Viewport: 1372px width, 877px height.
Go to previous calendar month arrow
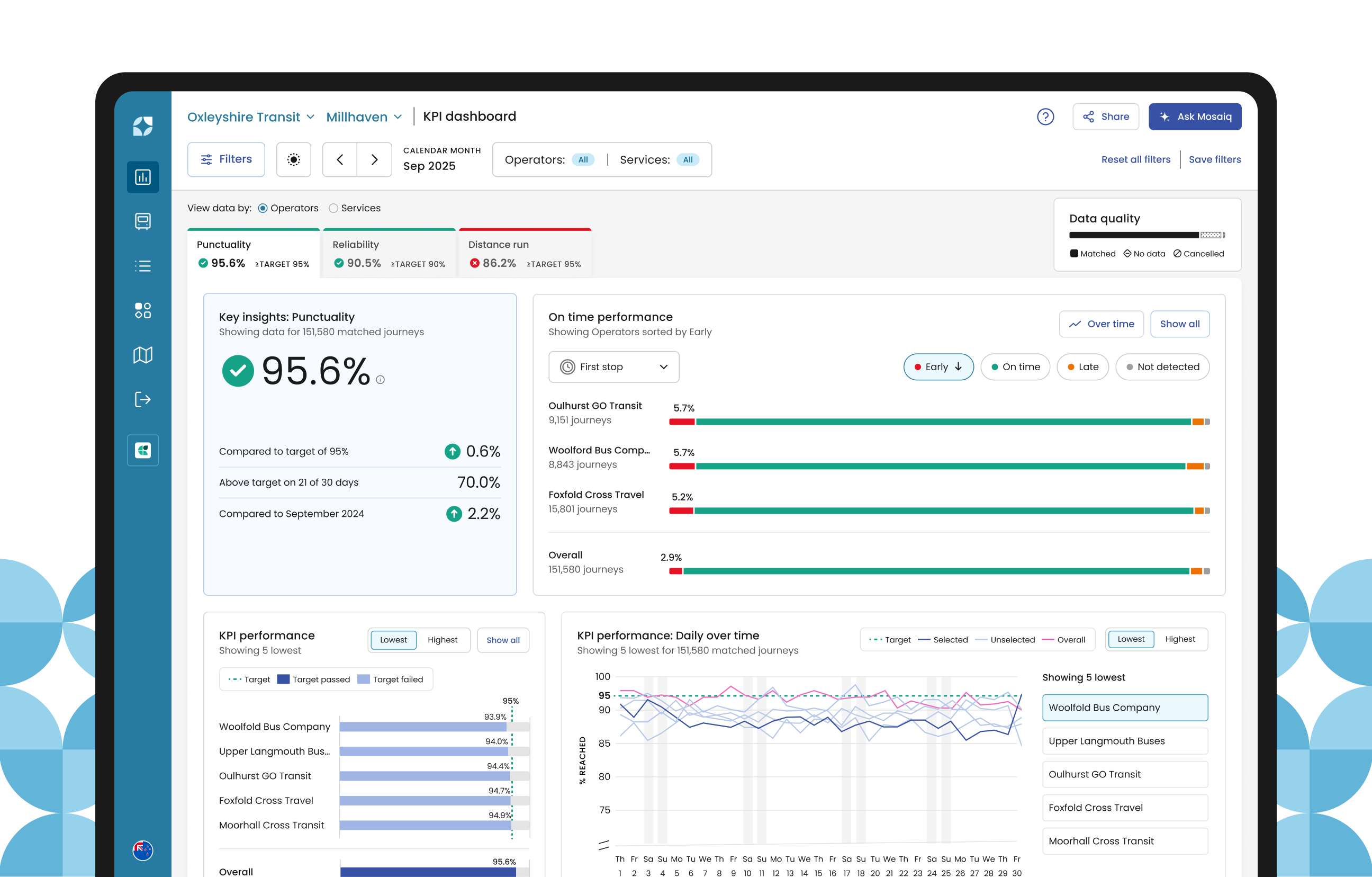tap(340, 159)
